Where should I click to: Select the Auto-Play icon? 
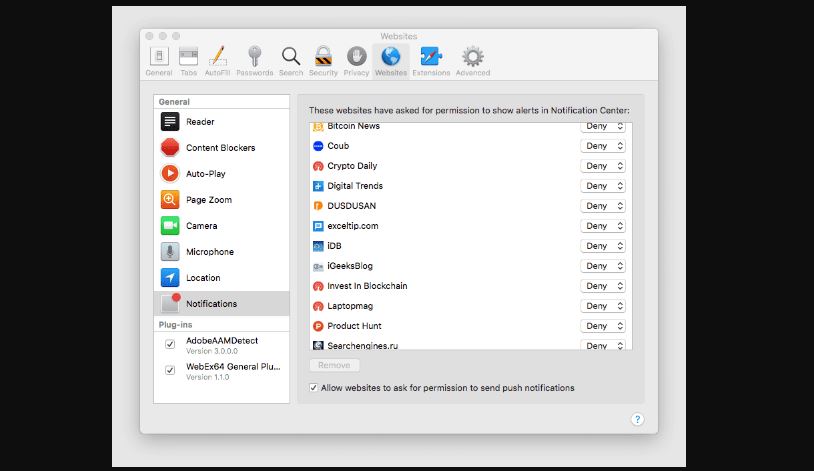click(x=170, y=173)
